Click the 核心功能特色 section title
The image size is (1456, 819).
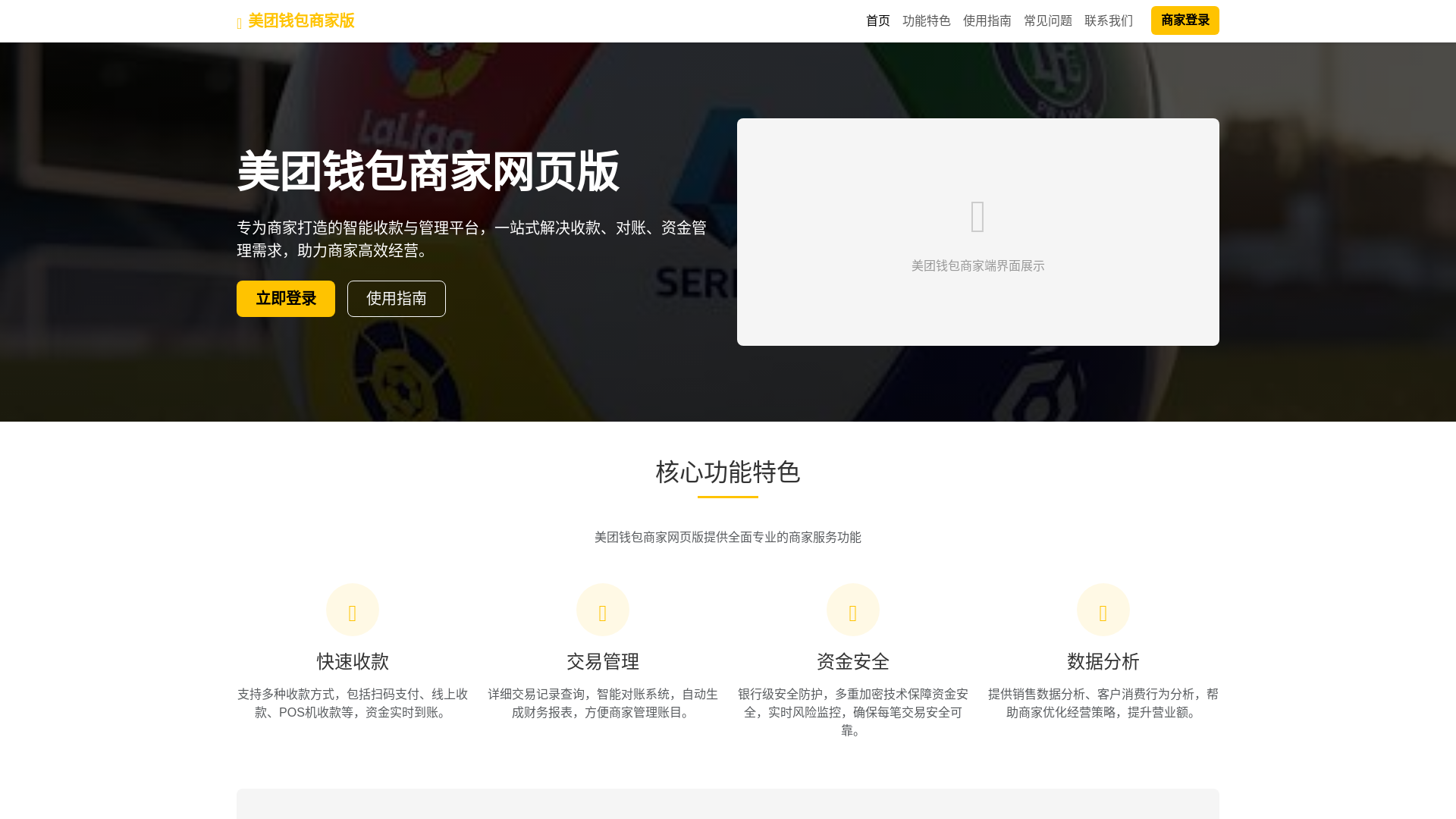tap(728, 472)
